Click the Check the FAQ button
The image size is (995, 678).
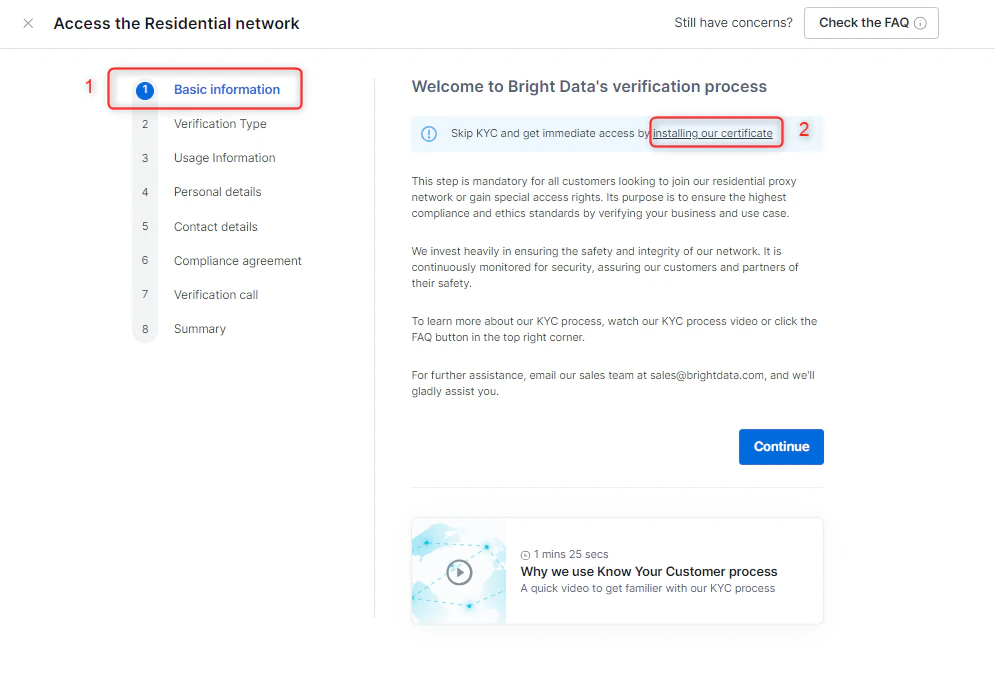coord(871,23)
